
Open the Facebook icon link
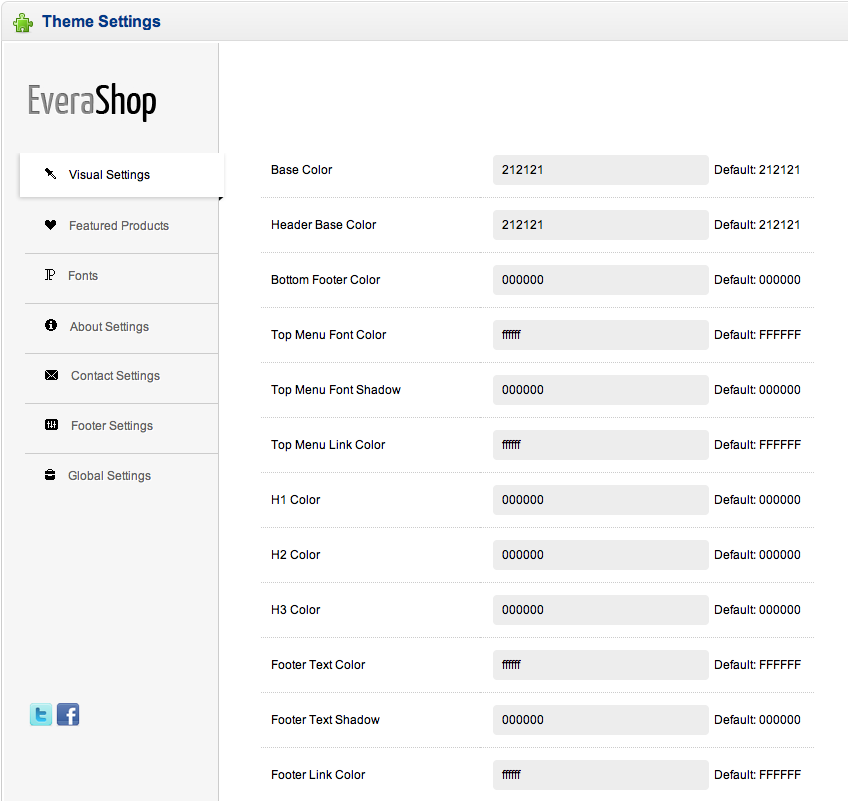coord(68,714)
